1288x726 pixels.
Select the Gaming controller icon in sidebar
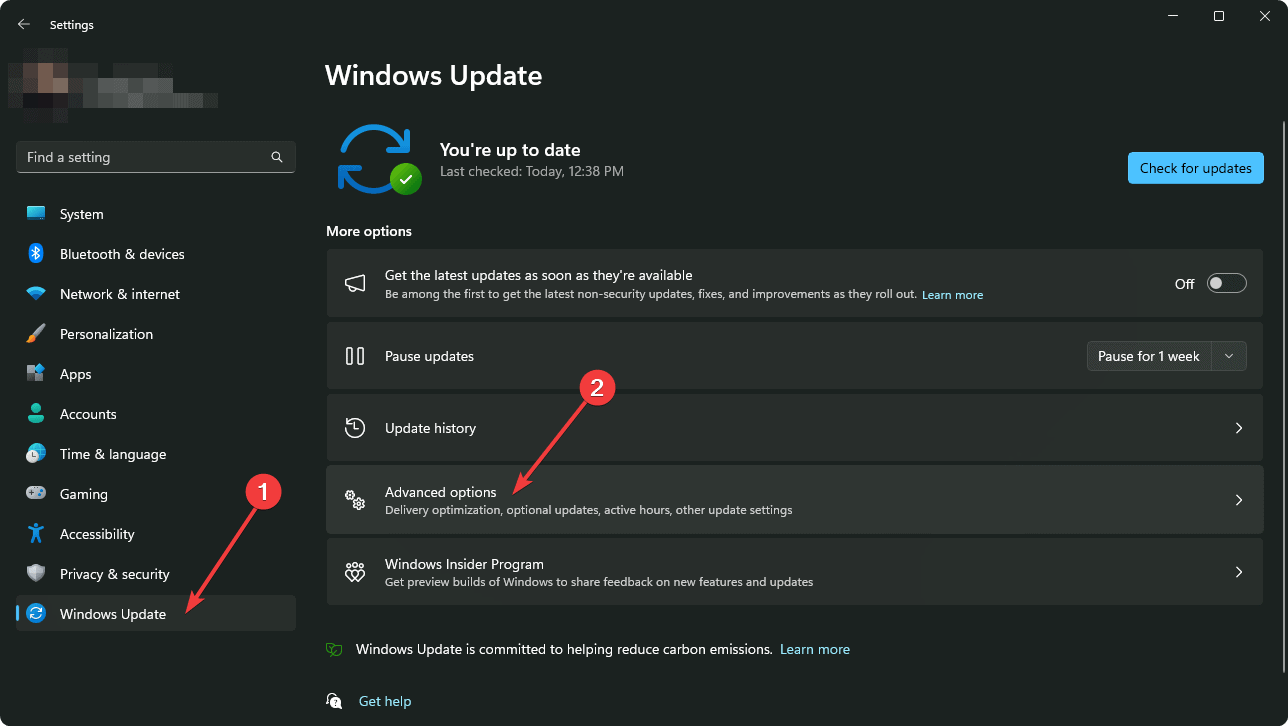pos(36,493)
